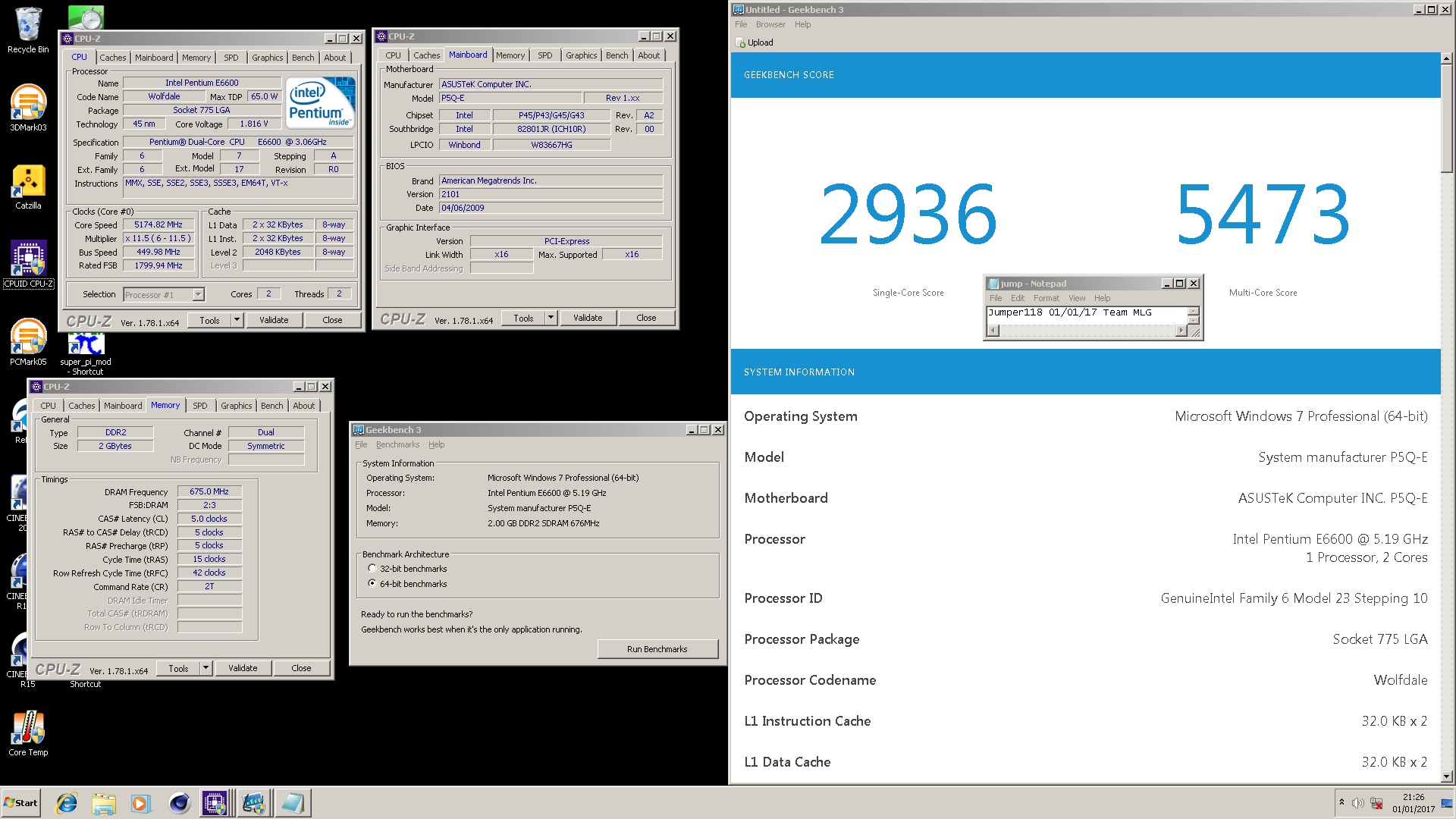Click the Core Speed value 5174.82 MHz
Image resolution: width=1456 pixels, height=819 pixels.
[158, 225]
